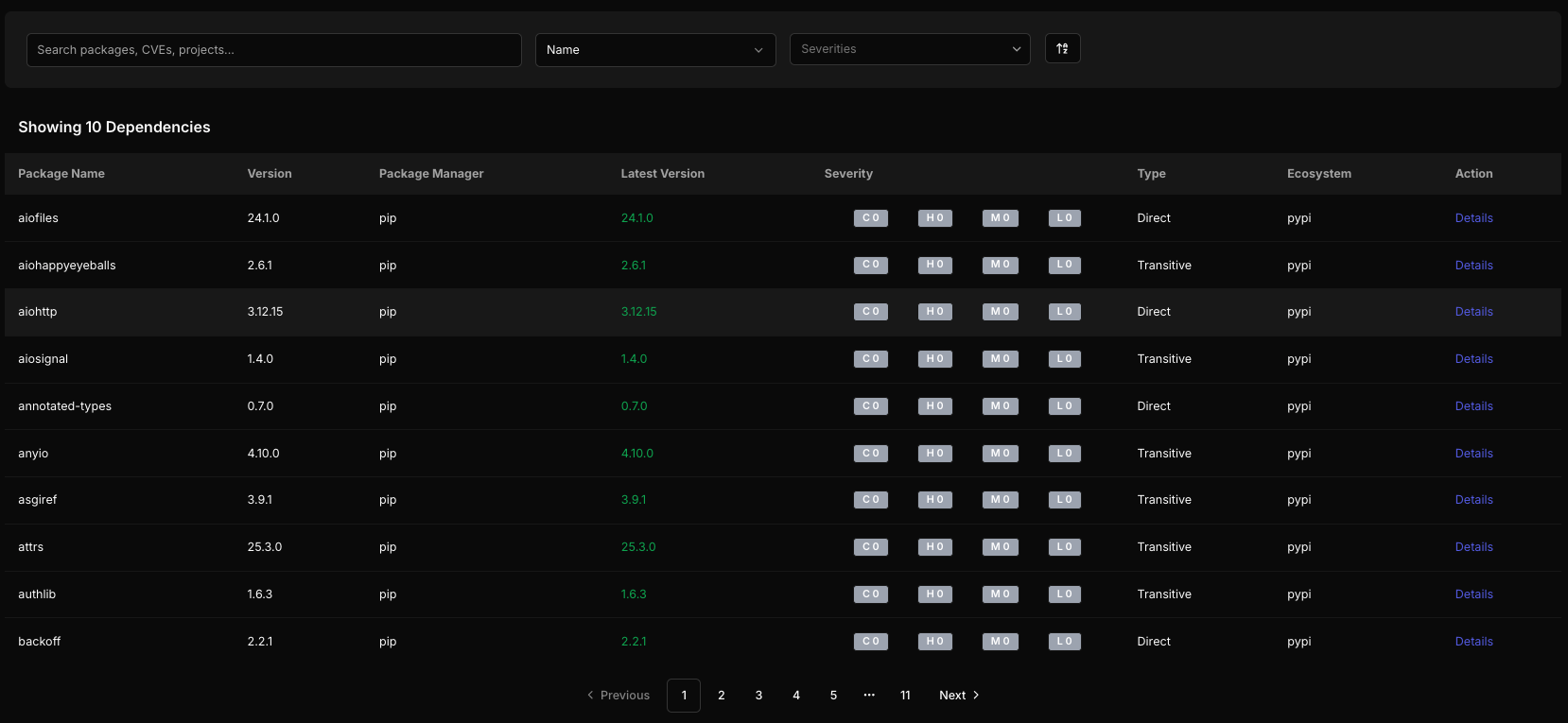Click the pagination ellipsis
This screenshot has width=1568, height=723.
click(869, 696)
